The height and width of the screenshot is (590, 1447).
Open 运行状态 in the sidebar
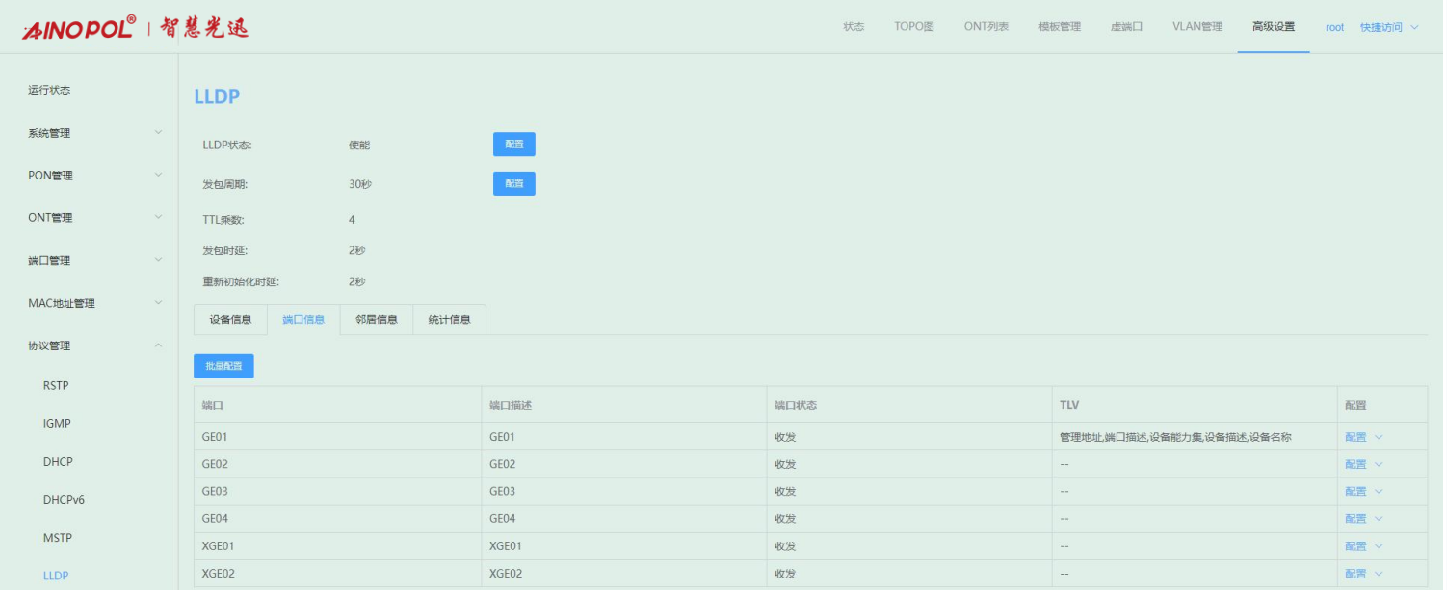click(49, 90)
